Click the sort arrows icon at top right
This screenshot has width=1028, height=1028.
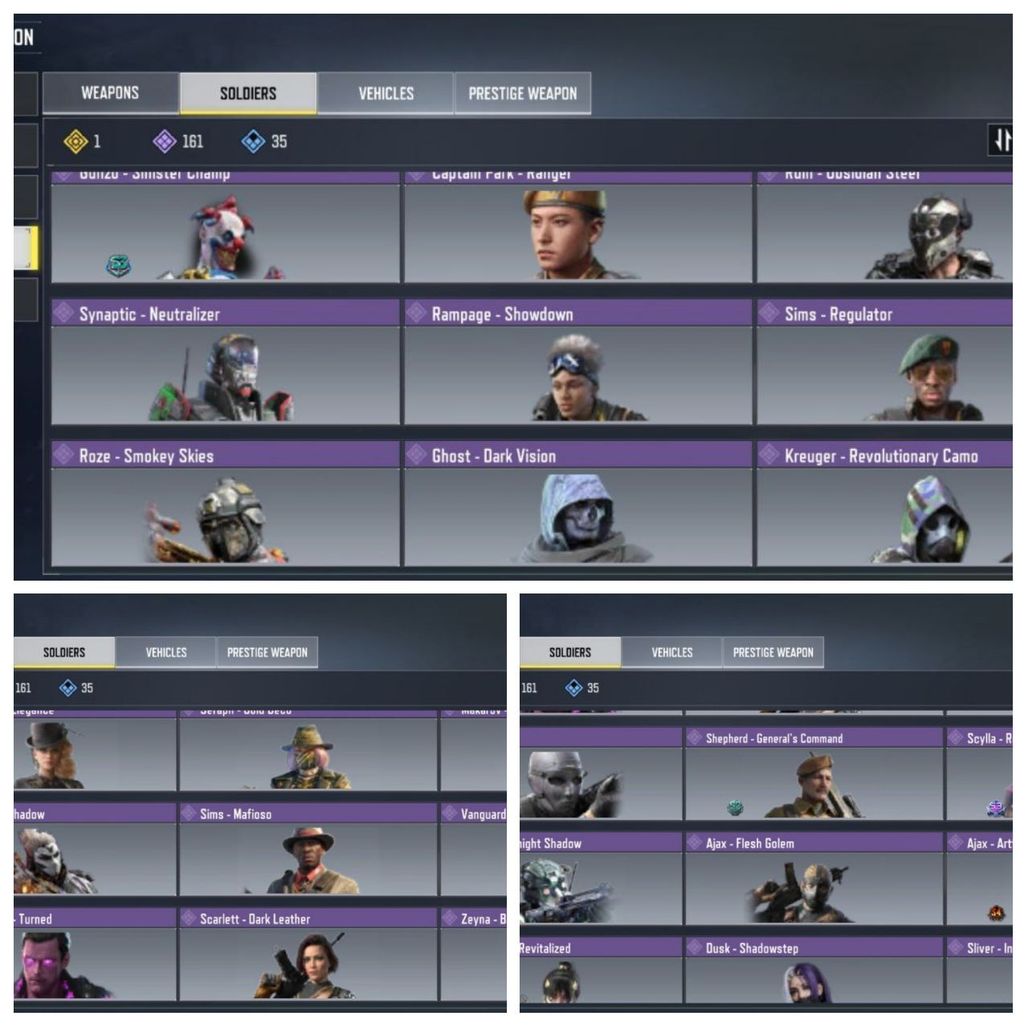tap(1000, 140)
